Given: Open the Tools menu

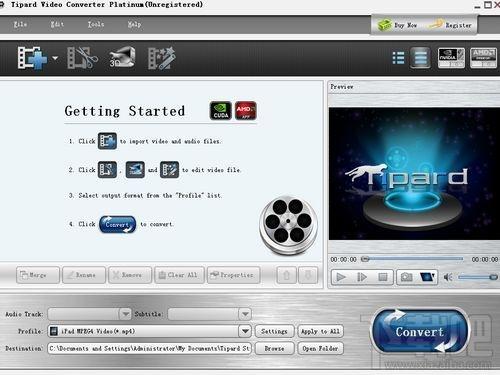Looking at the screenshot, I should point(96,24).
